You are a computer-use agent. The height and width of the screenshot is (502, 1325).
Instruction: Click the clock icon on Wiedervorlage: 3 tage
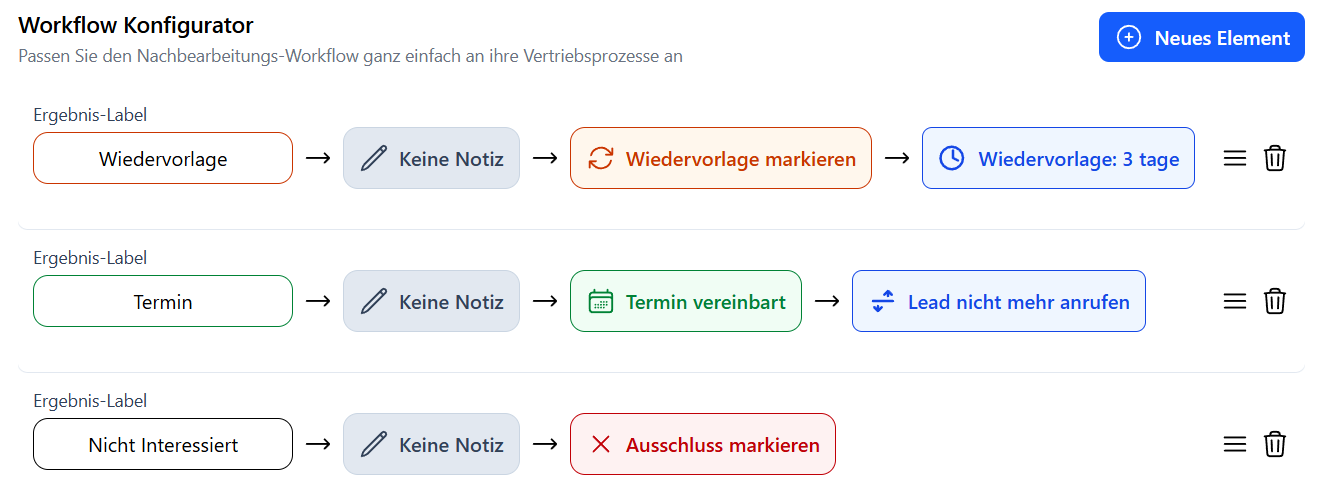(x=952, y=158)
